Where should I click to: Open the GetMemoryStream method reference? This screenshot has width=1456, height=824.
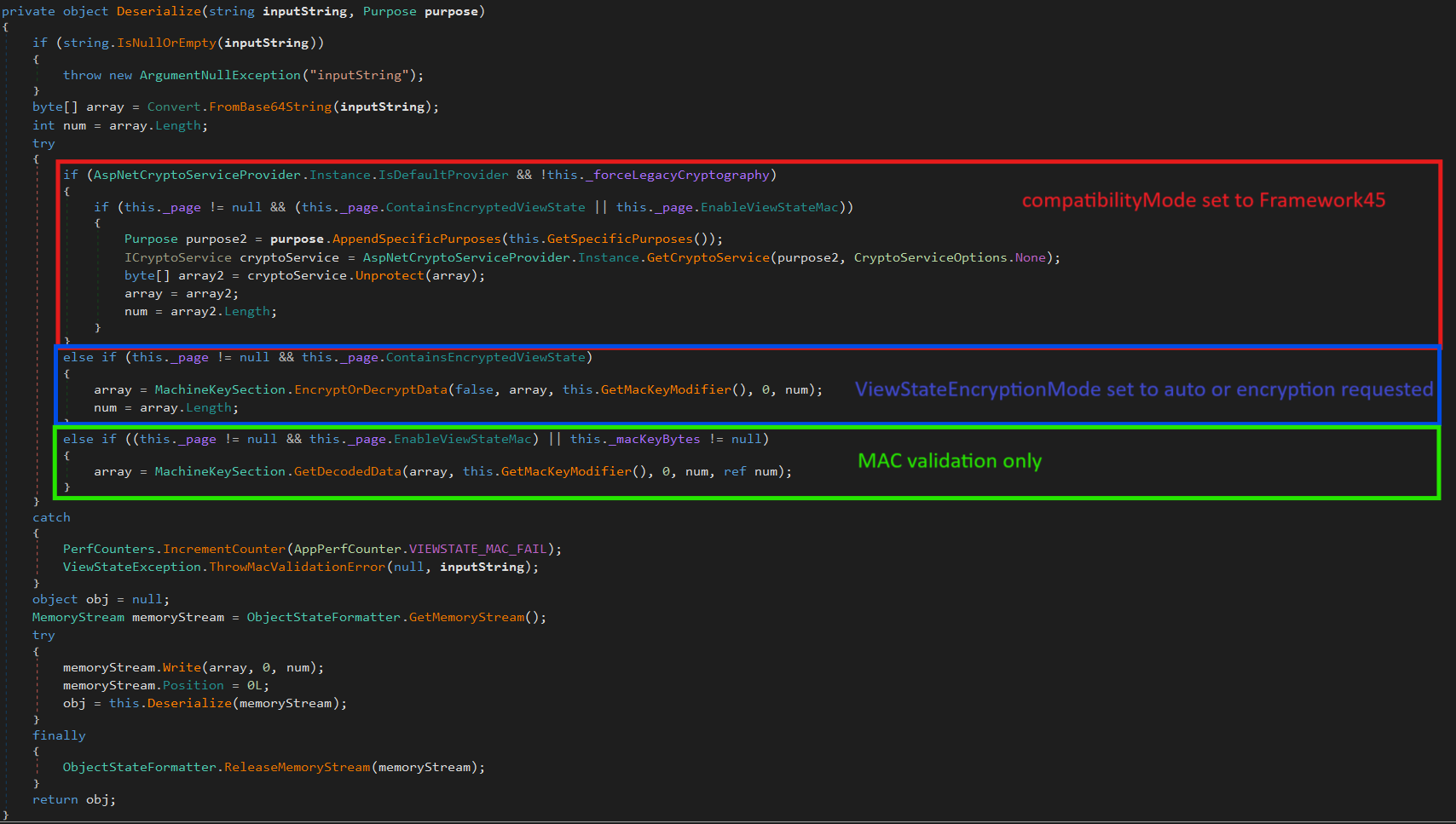click(466, 617)
